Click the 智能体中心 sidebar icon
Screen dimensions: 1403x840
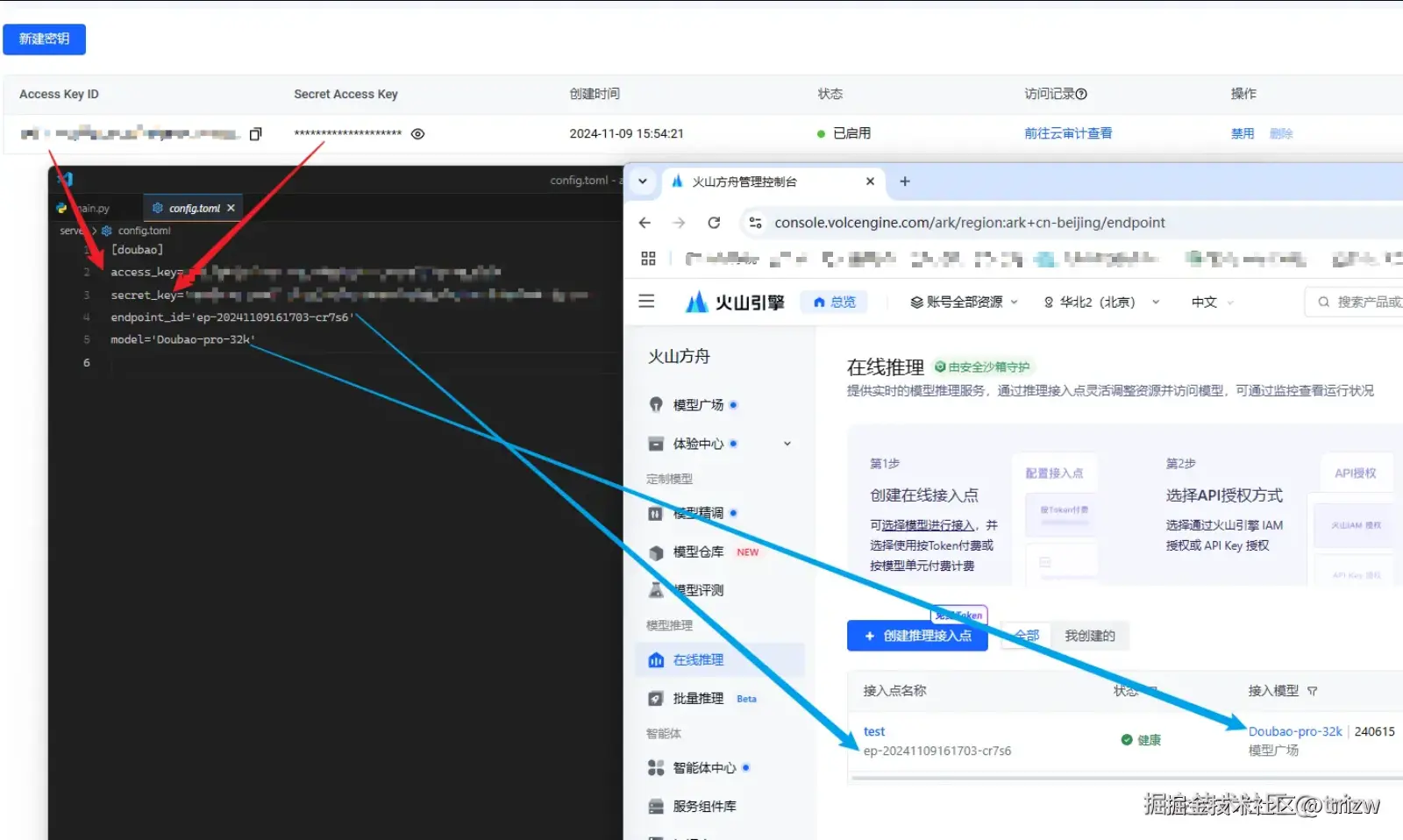[x=656, y=768]
